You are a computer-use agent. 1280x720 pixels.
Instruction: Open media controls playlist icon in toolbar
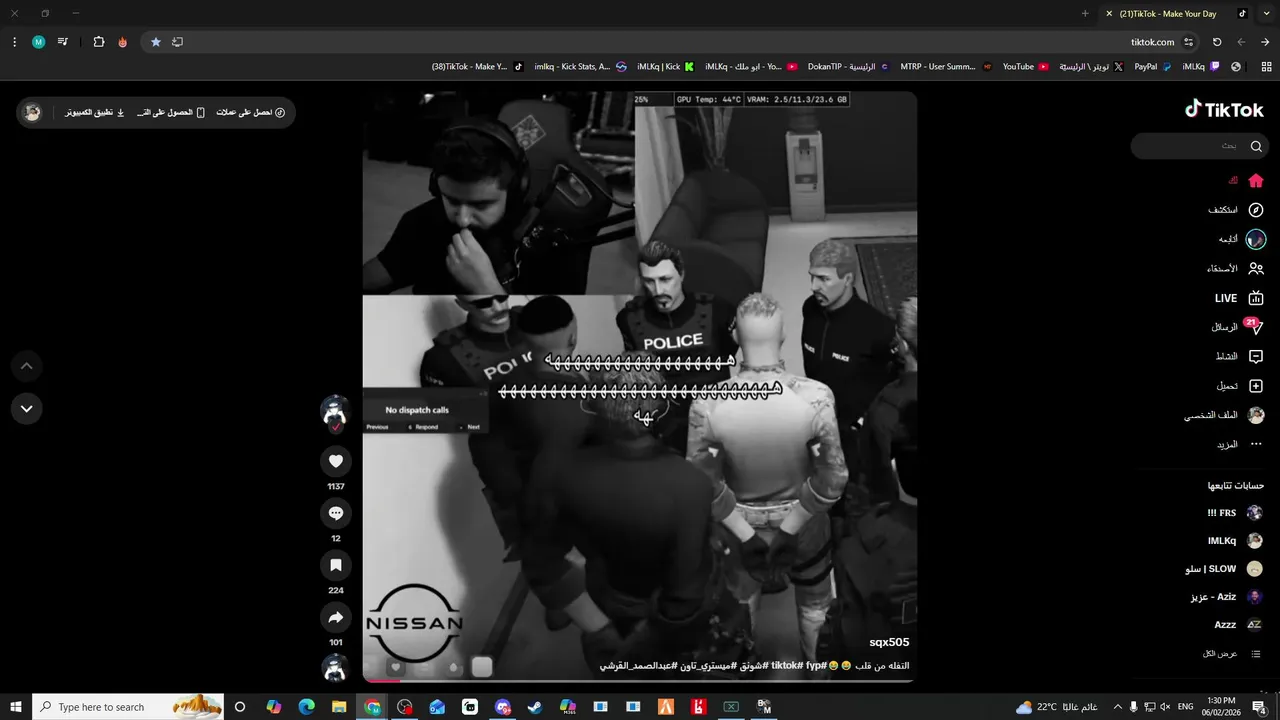(63, 42)
